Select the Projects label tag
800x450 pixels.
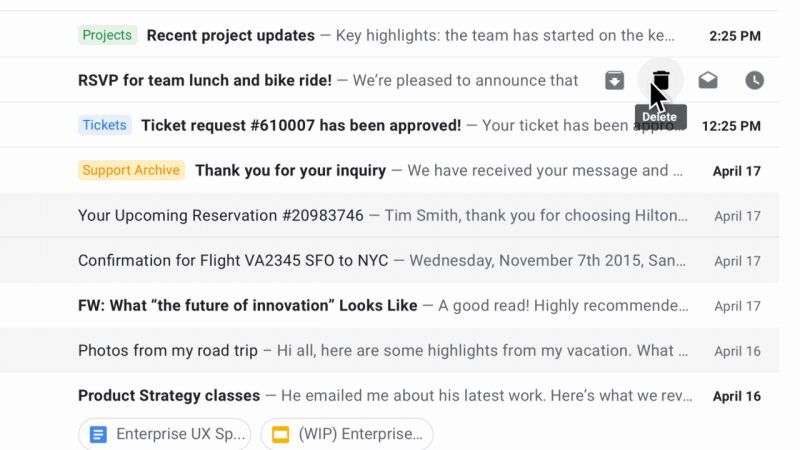107,35
